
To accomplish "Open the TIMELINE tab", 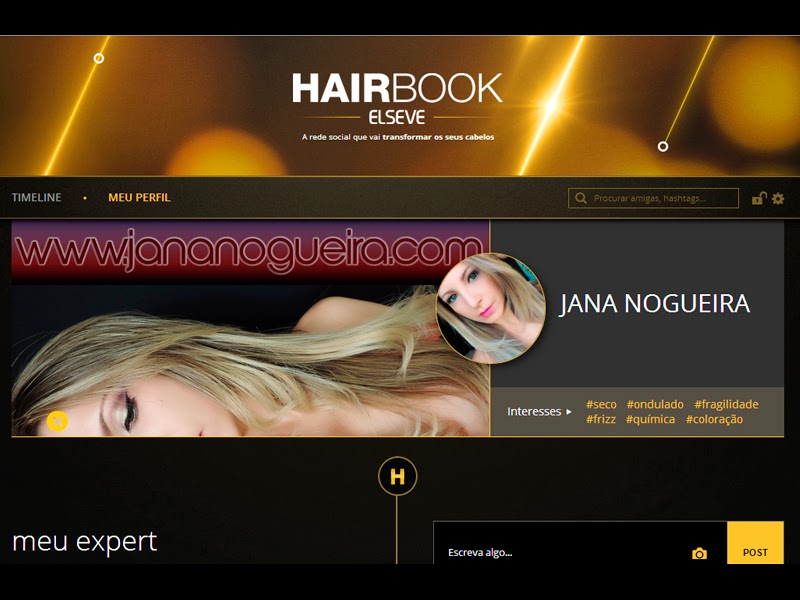I will click(36, 197).
